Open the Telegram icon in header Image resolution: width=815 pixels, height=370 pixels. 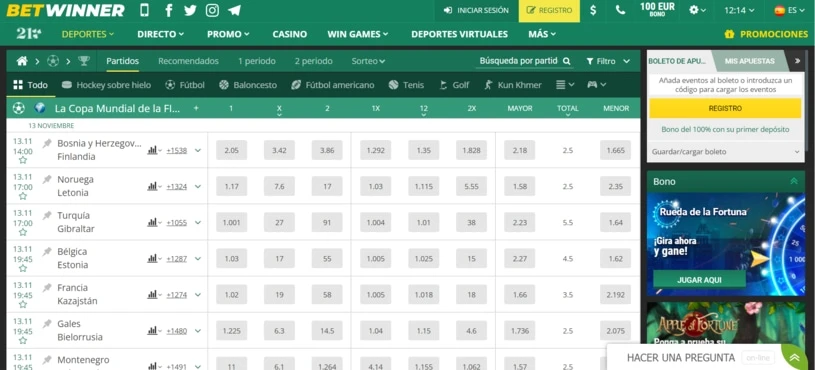pyautogui.click(x=234, y=10)
